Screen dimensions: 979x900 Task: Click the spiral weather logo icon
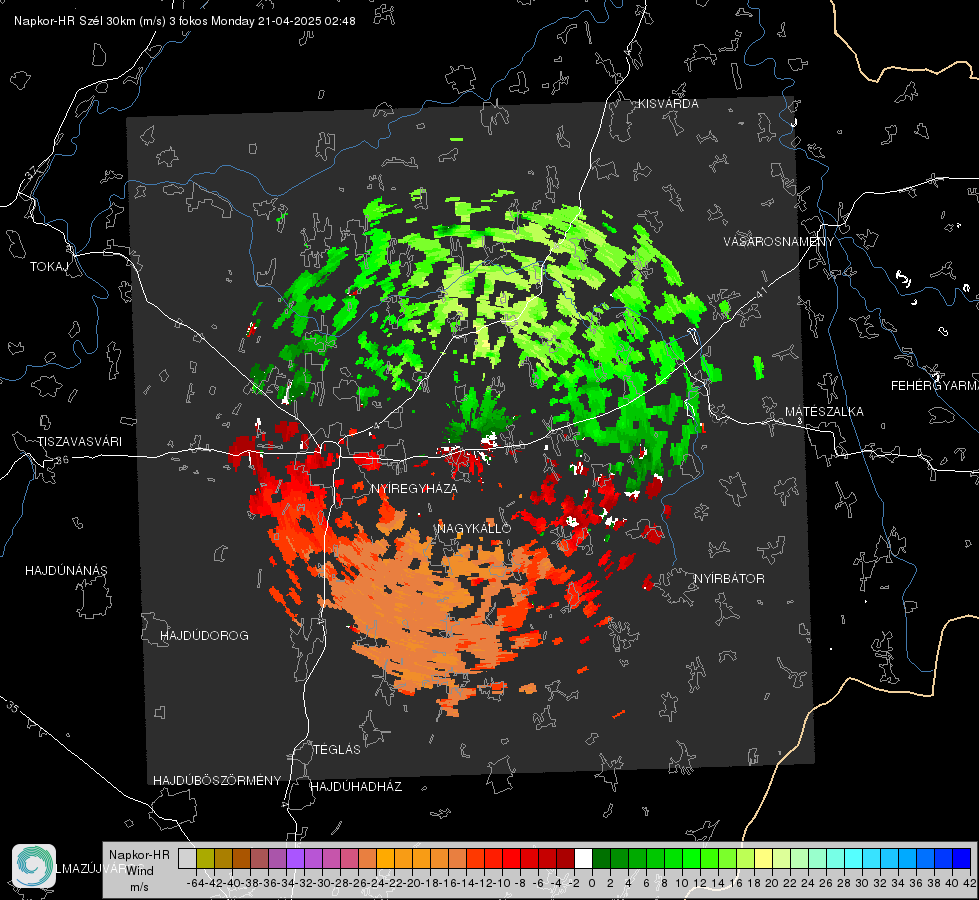tap(34, 866)
